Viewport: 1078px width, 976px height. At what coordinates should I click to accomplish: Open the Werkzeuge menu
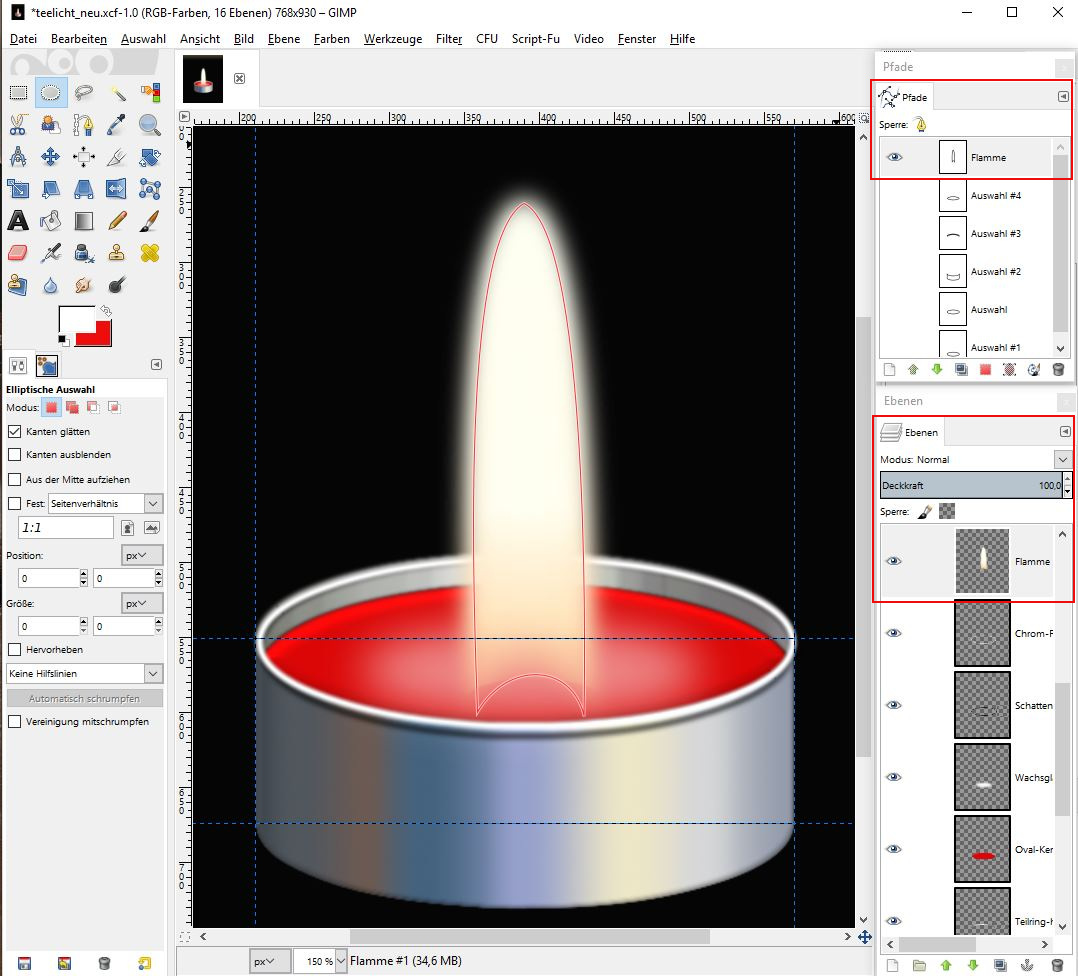[392, 39]
